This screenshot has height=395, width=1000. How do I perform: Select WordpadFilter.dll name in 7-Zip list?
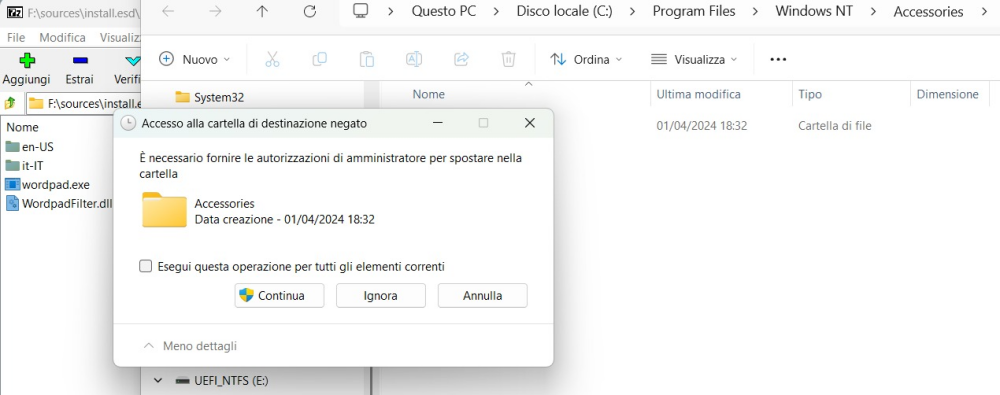tap(67, 204)
